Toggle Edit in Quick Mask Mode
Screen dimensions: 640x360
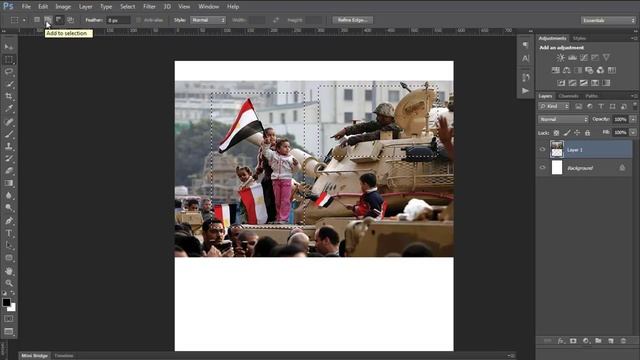point(9,319)
